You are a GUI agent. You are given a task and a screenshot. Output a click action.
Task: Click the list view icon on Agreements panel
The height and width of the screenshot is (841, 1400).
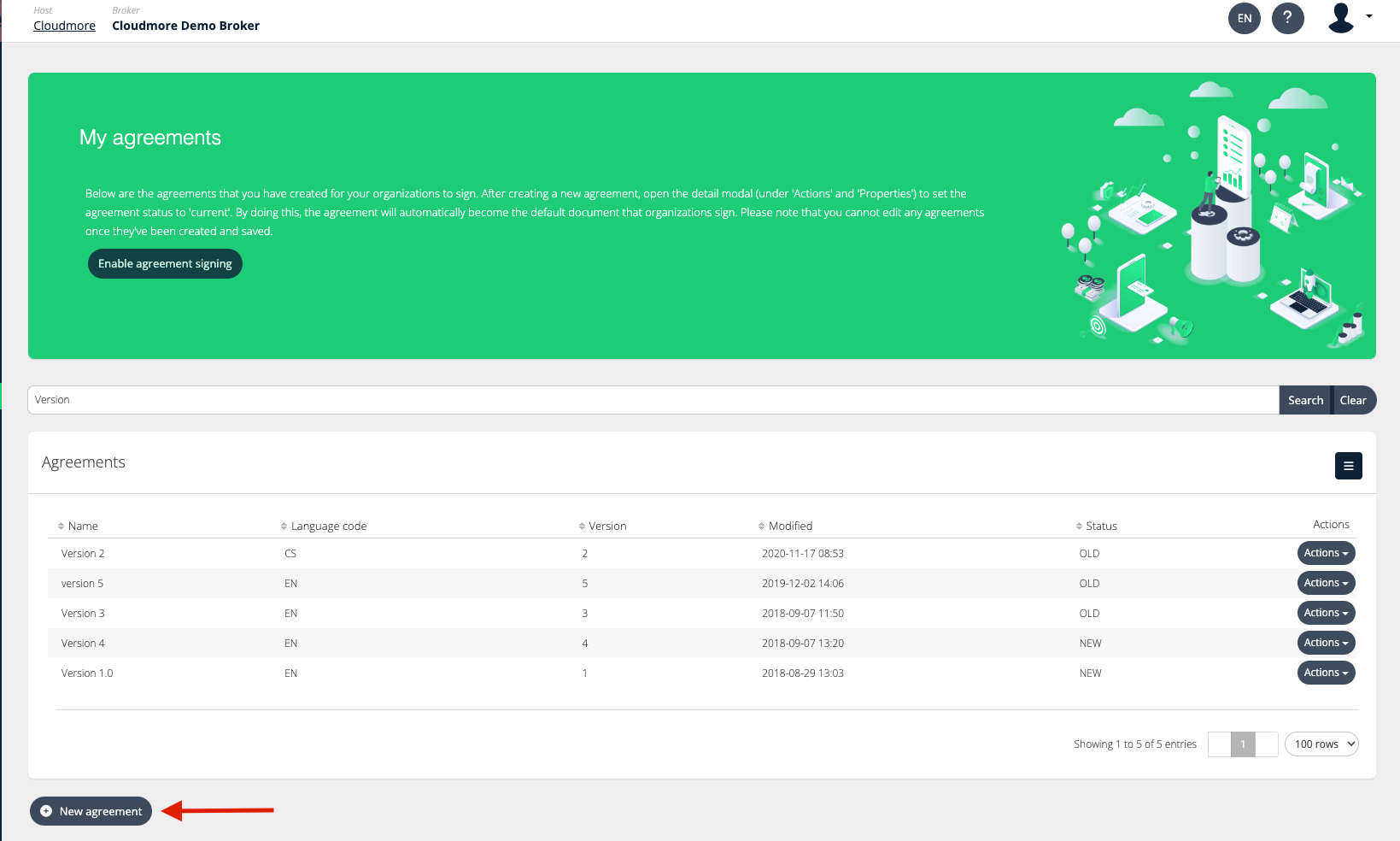[1348, 466]
